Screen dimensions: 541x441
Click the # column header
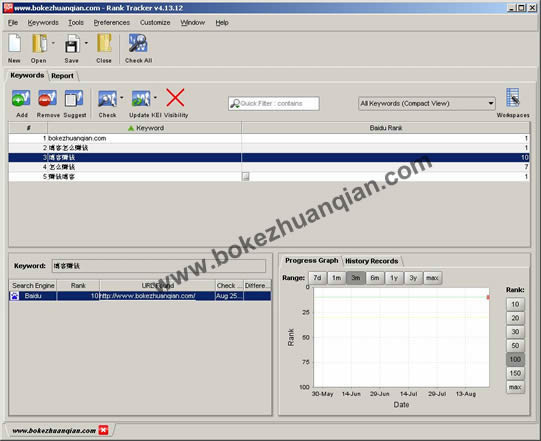click(28, 128)
